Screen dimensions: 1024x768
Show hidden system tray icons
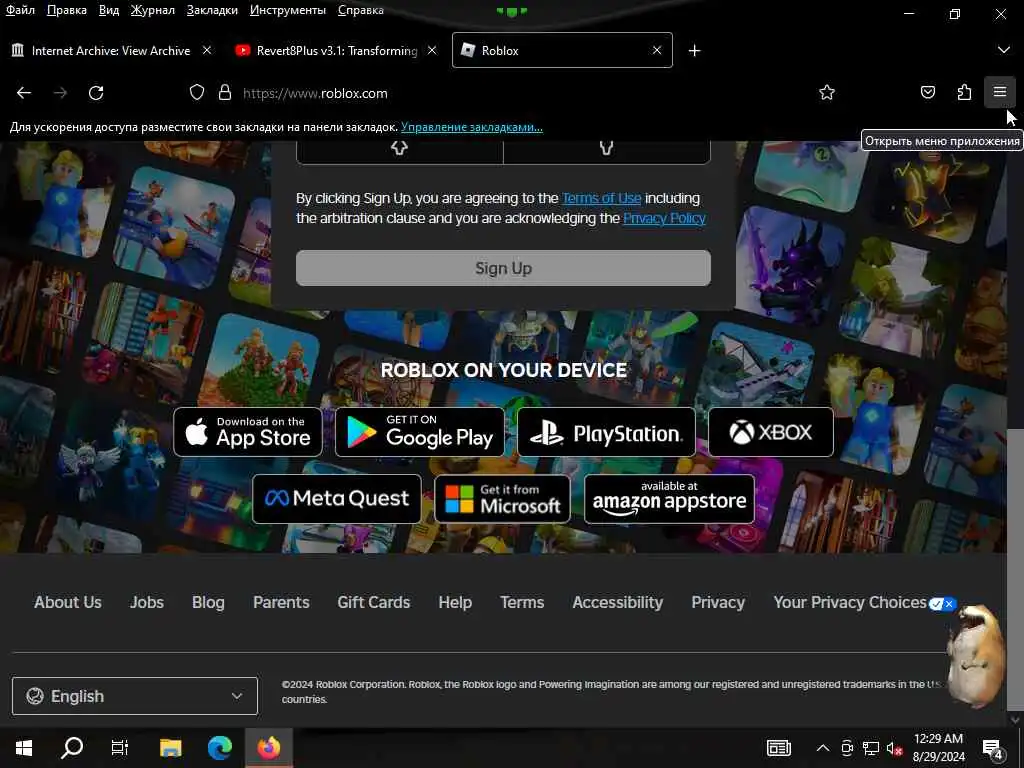click(823, 748)
